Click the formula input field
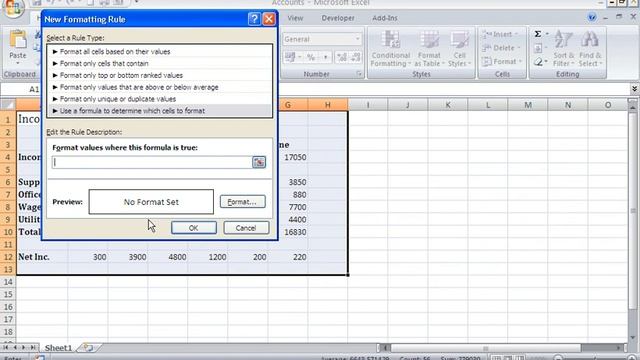 click(152, 162)
